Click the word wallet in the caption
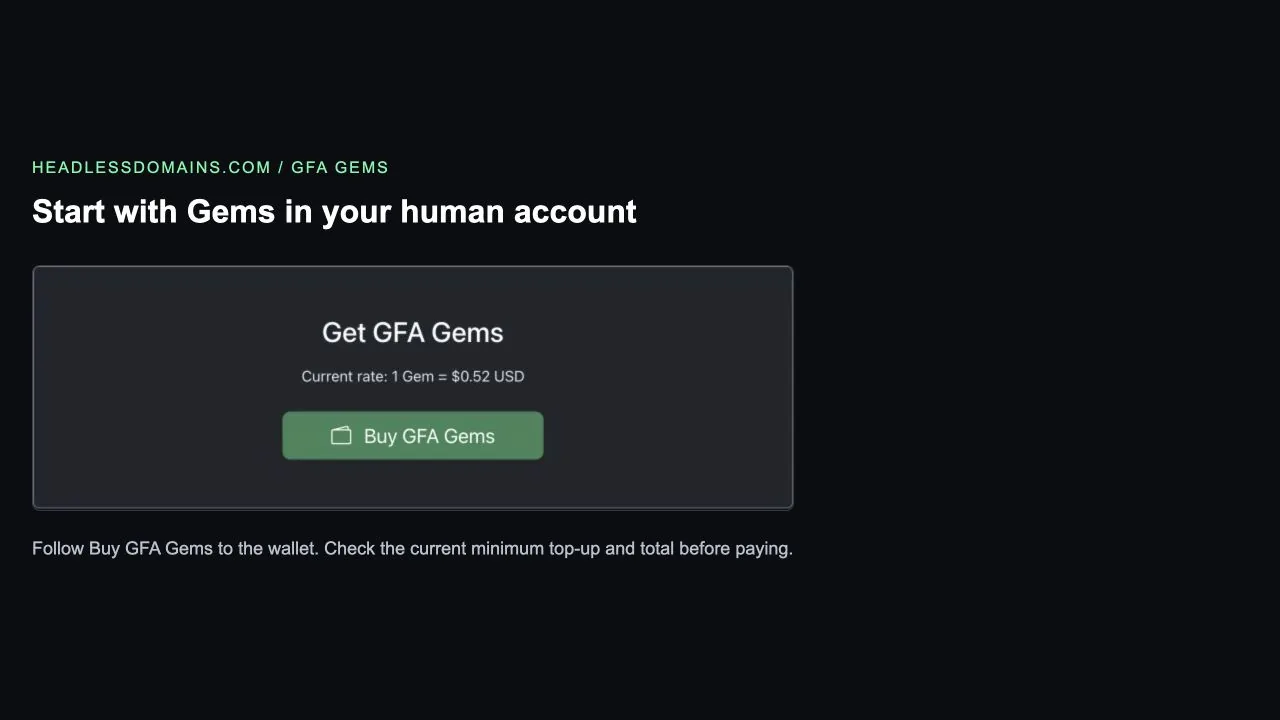Screen dimensions: 1280x720 point(291,548)
